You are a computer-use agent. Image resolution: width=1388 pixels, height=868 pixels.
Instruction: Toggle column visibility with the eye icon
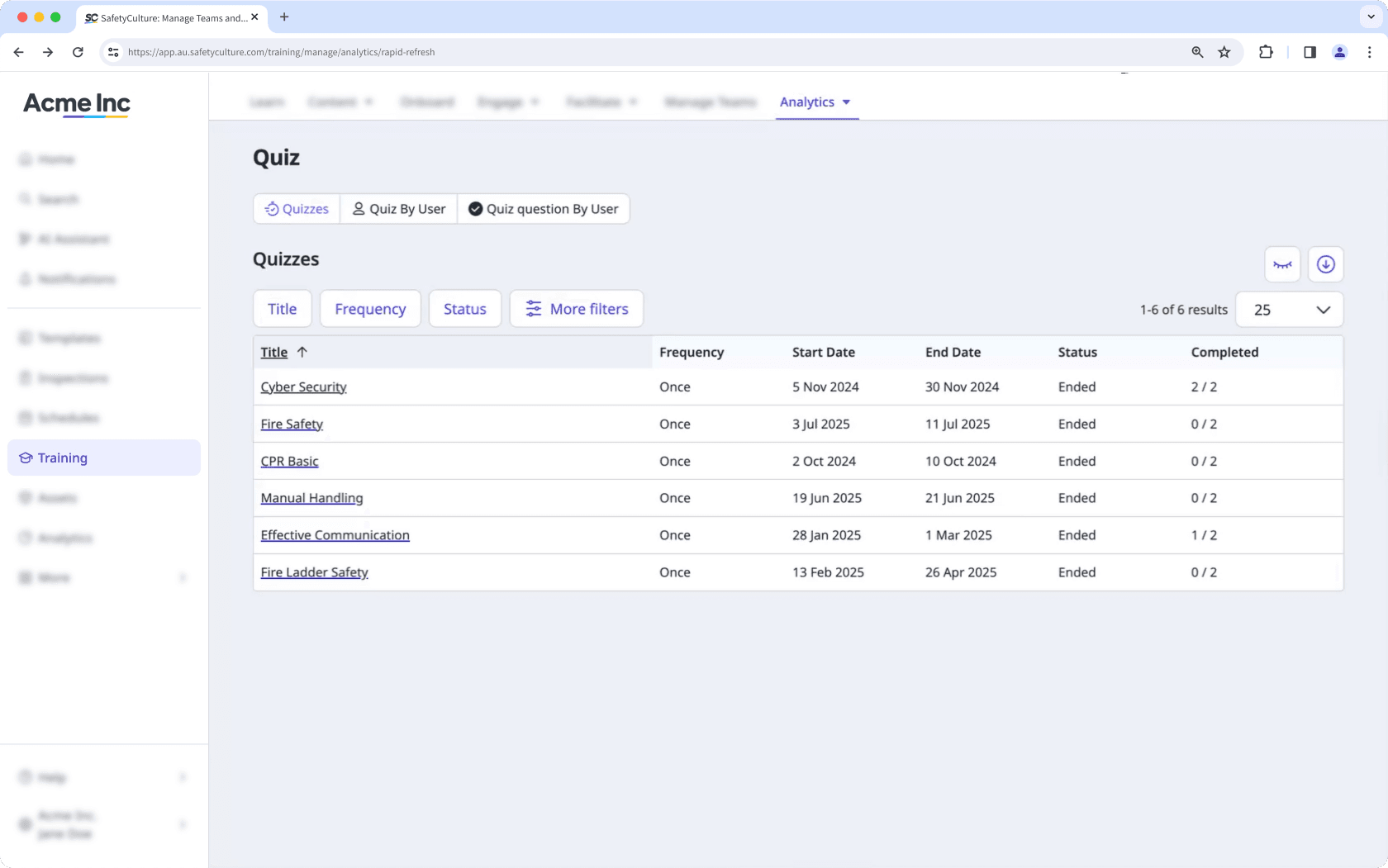pyautogui.click(x=1282, y=264)
